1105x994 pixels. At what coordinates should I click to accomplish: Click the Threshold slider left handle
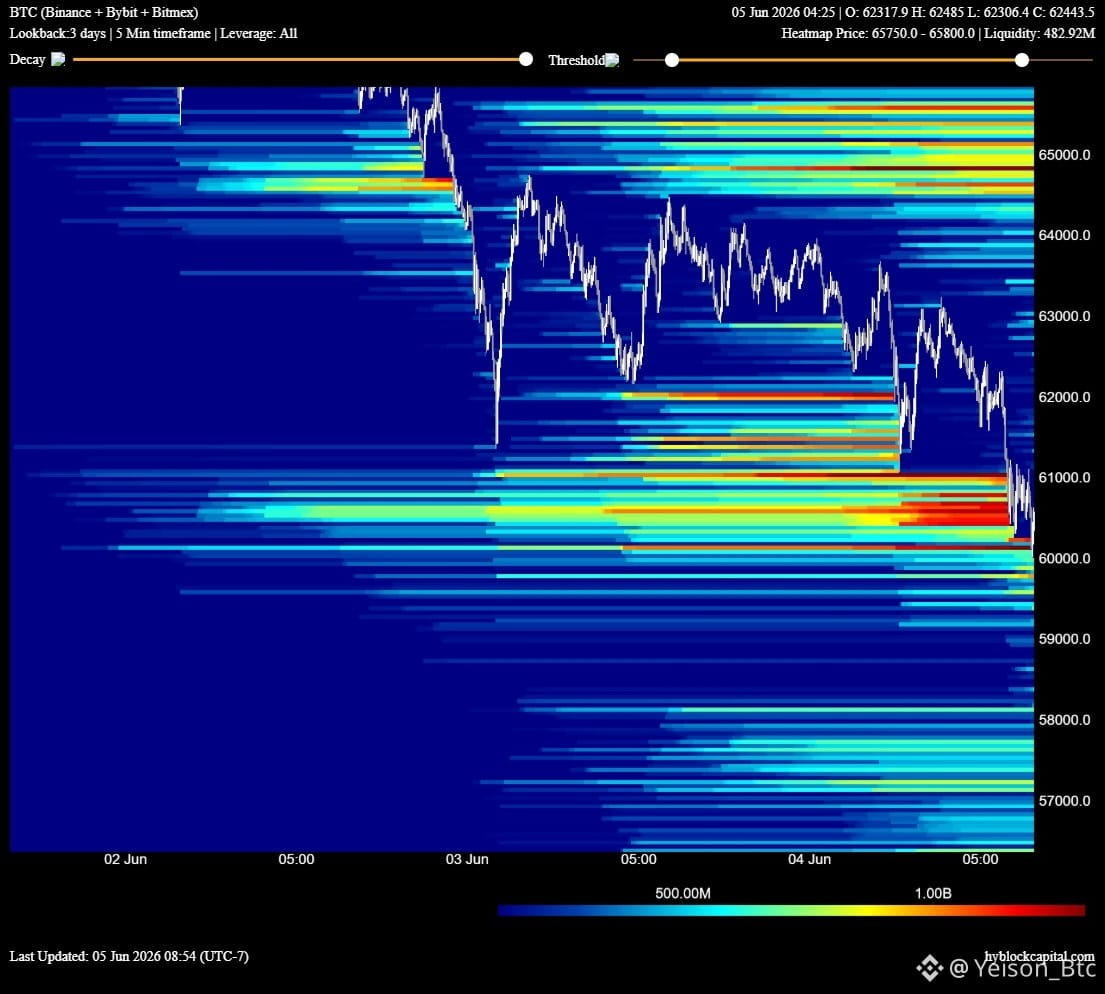(x=672, y=60)
